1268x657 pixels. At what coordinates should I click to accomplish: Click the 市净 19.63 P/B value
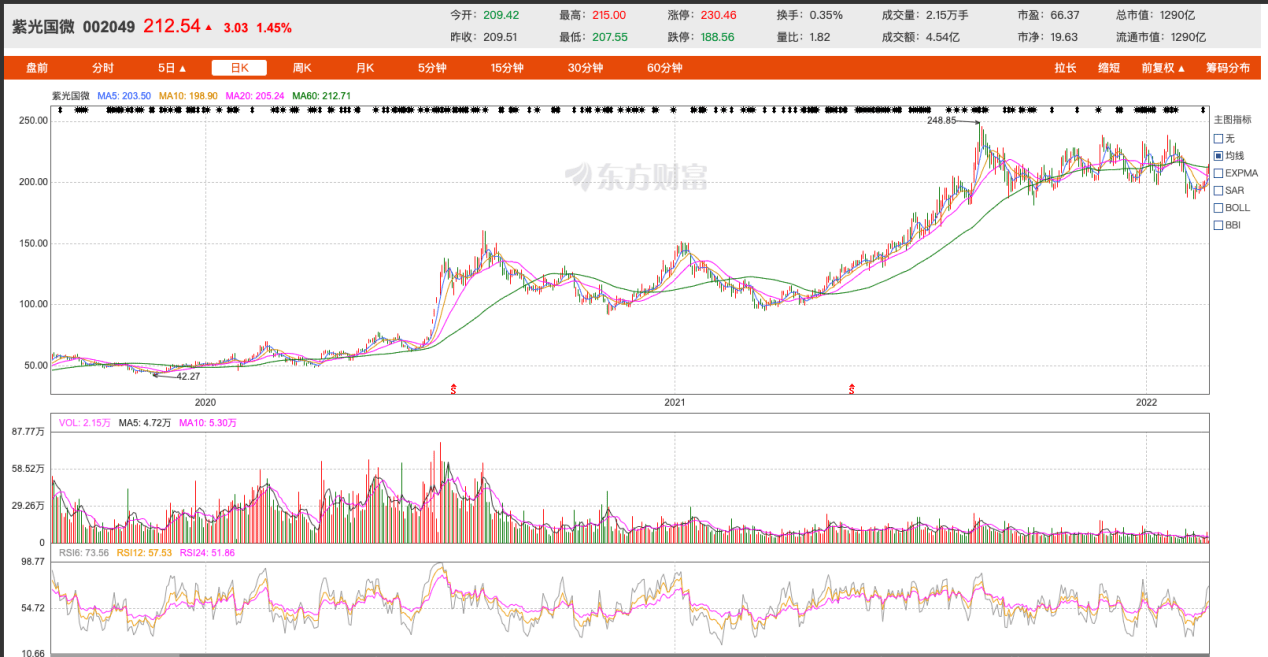(x=1063, y=37)
